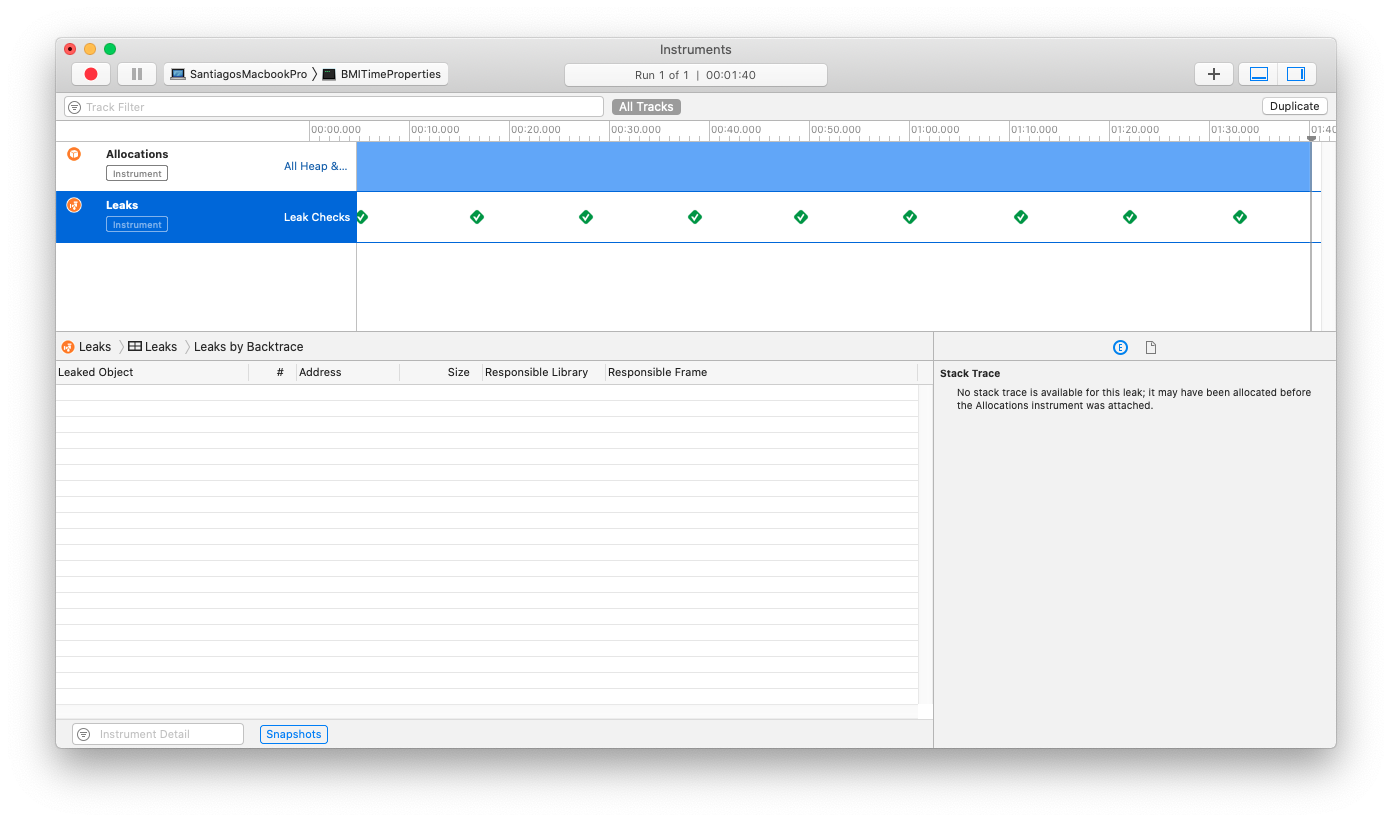1392x822 pixels.
Task: Switch to the document inspector tab
Action: pyautogui.click(x=1151, y=347)
